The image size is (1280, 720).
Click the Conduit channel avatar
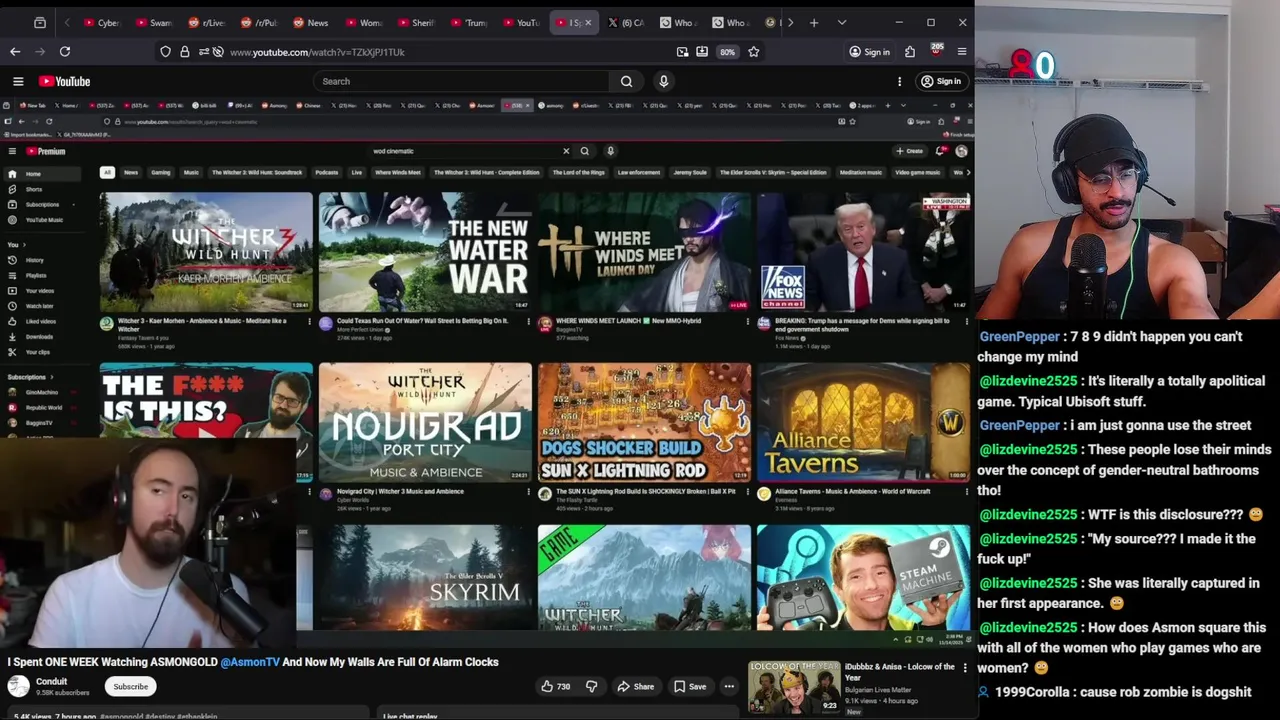[18, 686]
